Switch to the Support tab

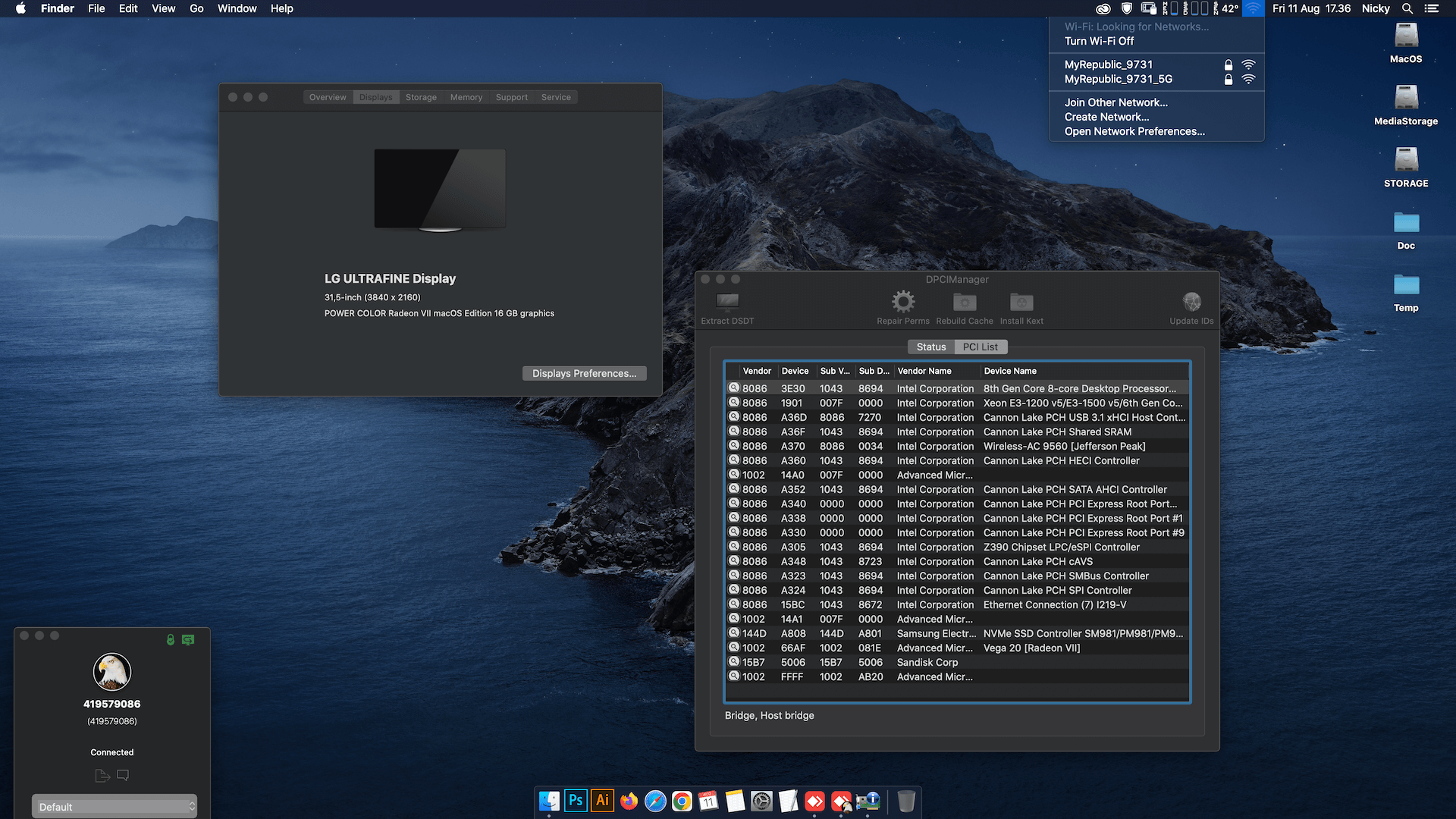point(512,97)
